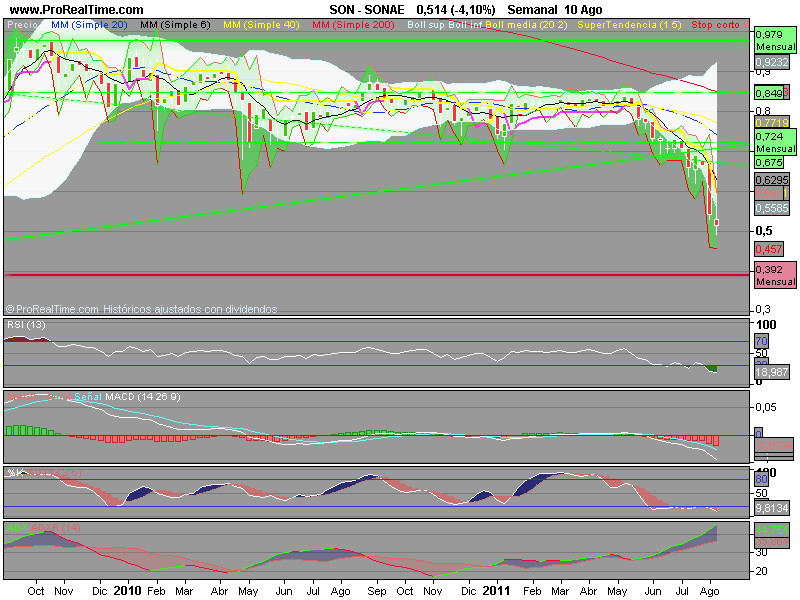Viewport: 800px width, 600px height.
Task: Click the 'Semanal' timeframe label
Action: click(532, 10)
